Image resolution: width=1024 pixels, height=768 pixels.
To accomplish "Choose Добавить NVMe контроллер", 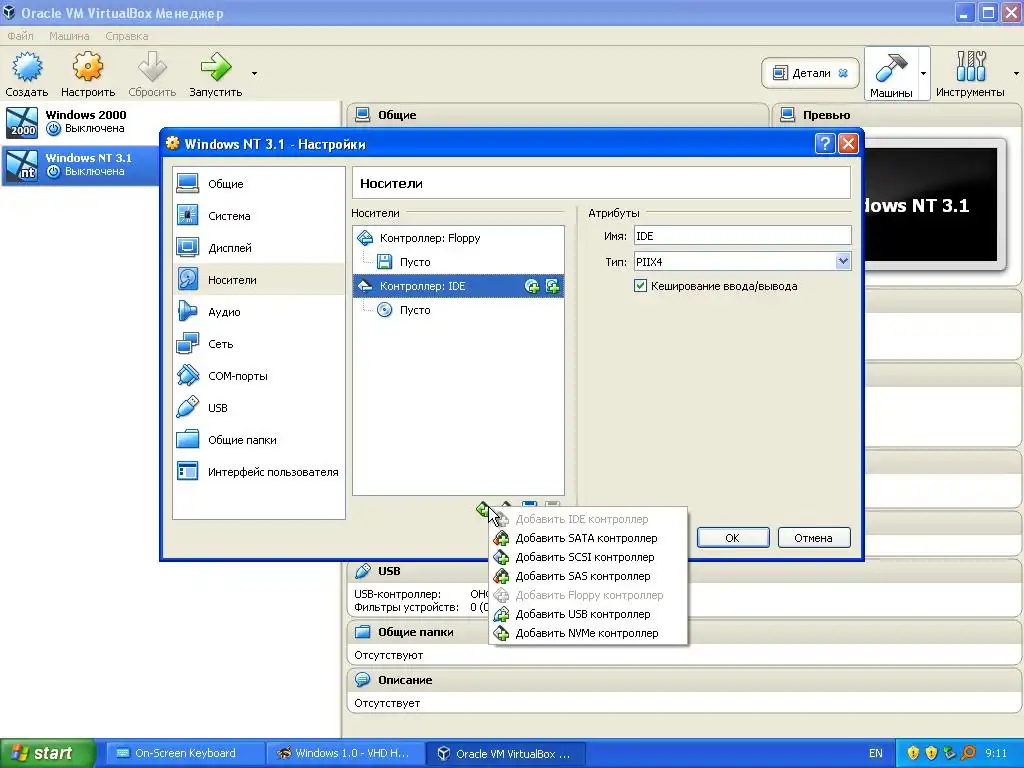I will point(588,633).
